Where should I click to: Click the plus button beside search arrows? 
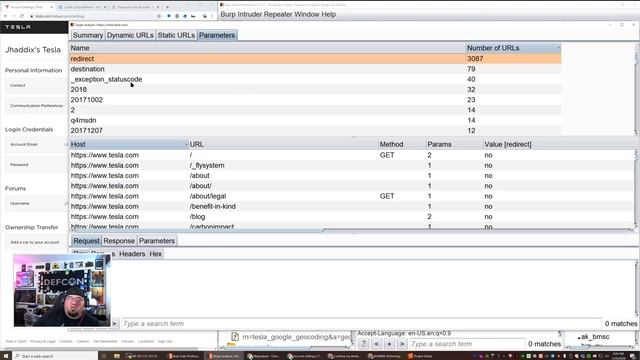389,344
